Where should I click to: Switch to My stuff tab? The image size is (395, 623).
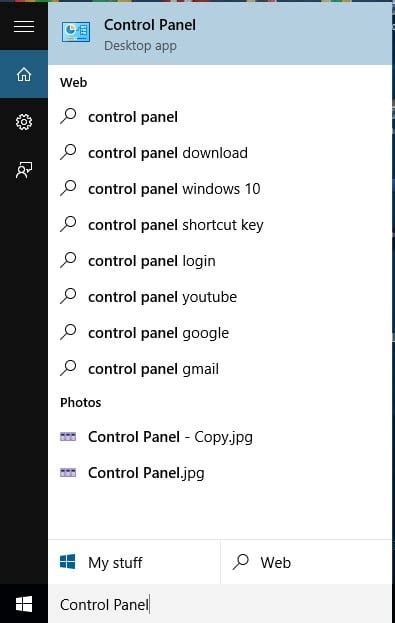coord(134,562)
